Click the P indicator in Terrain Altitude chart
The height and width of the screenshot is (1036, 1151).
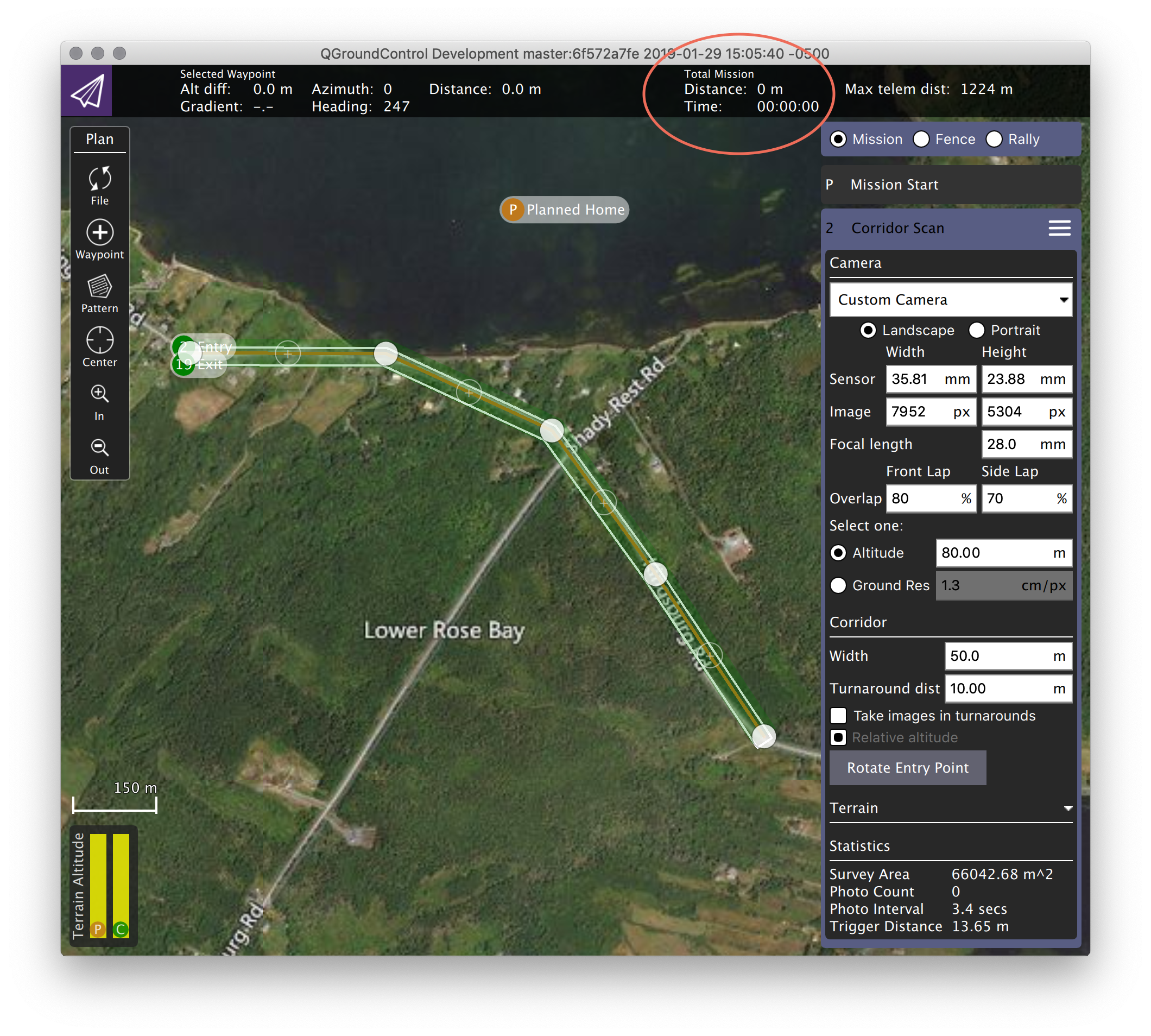(97, 929)
